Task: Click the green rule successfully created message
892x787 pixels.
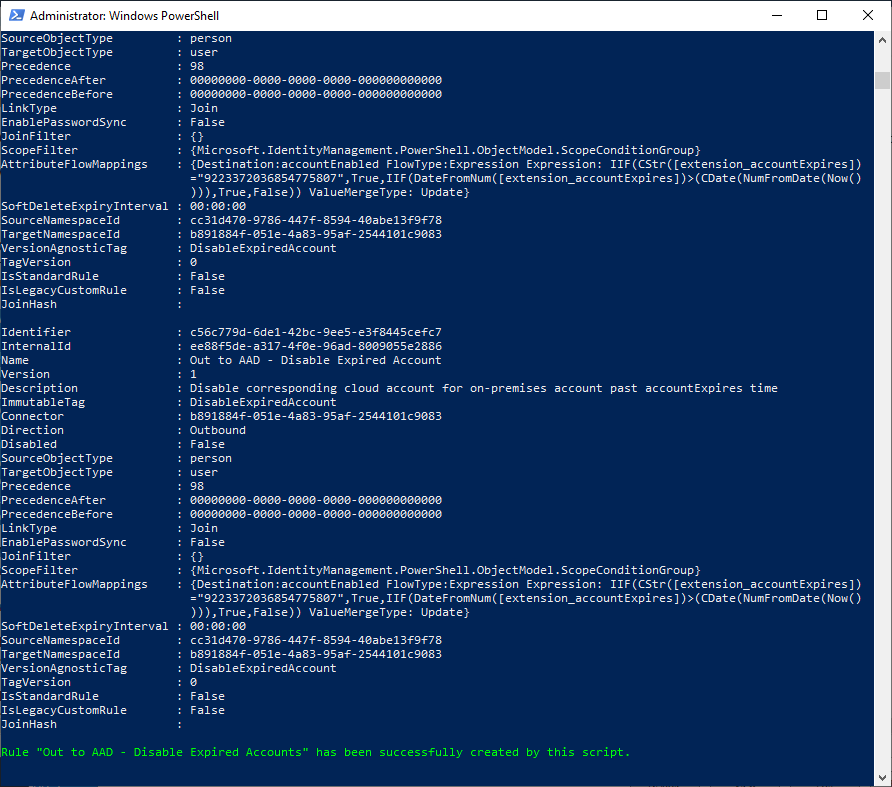Action: coord(315,752)
